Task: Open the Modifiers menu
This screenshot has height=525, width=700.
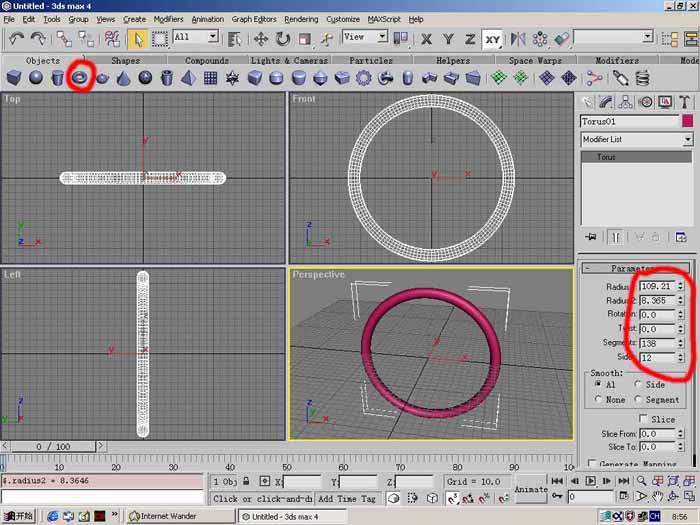Action: [168, 19]
